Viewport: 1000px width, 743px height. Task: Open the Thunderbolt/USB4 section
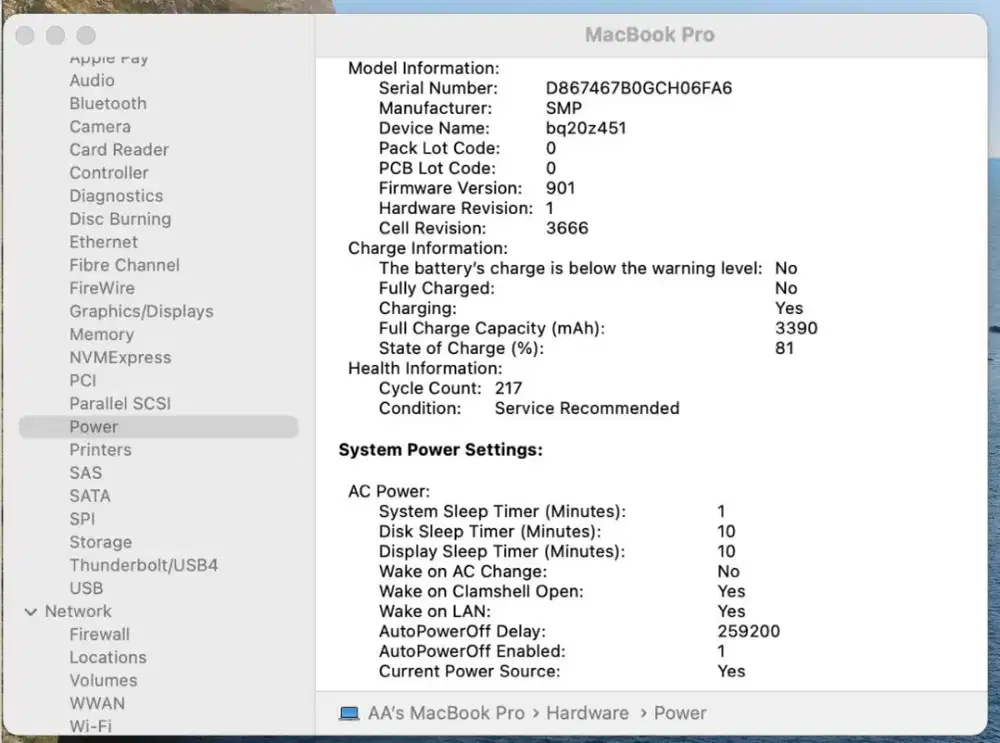click(x=143, y=565)
